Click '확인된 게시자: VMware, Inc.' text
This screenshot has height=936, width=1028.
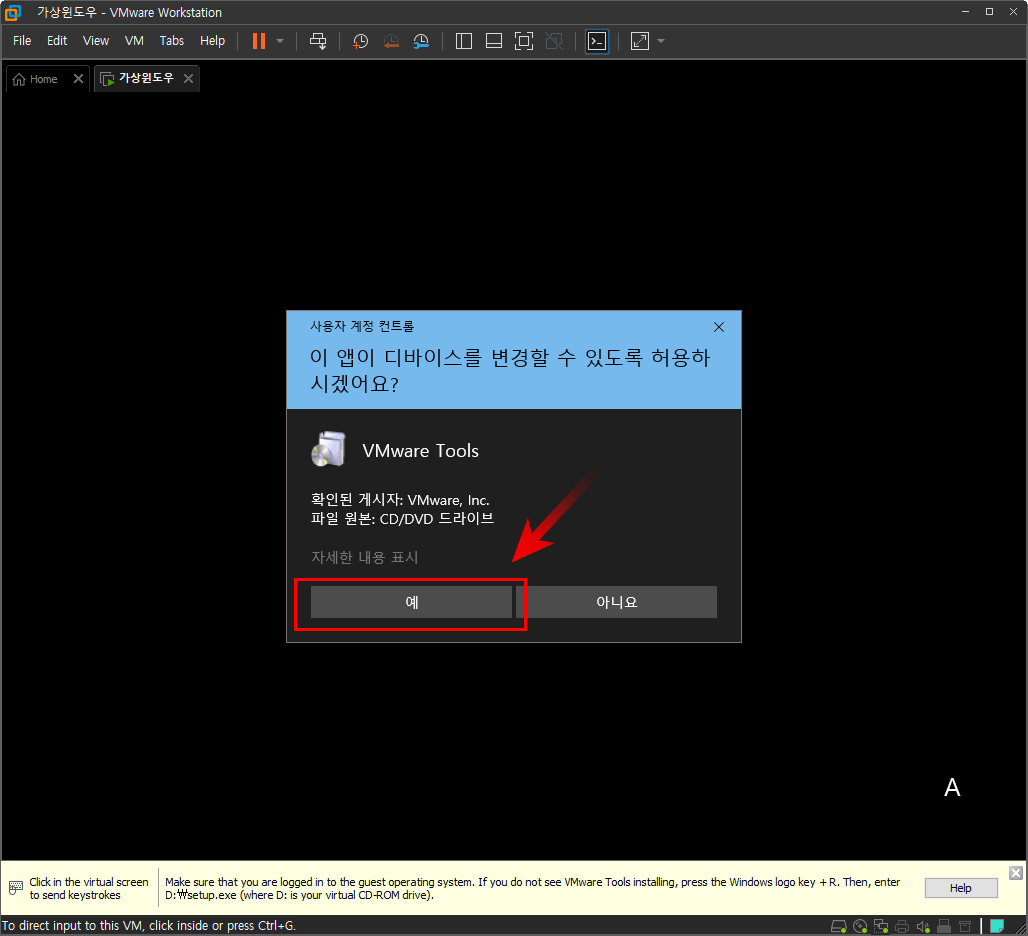pyautogui.click(x=400, y=500)
